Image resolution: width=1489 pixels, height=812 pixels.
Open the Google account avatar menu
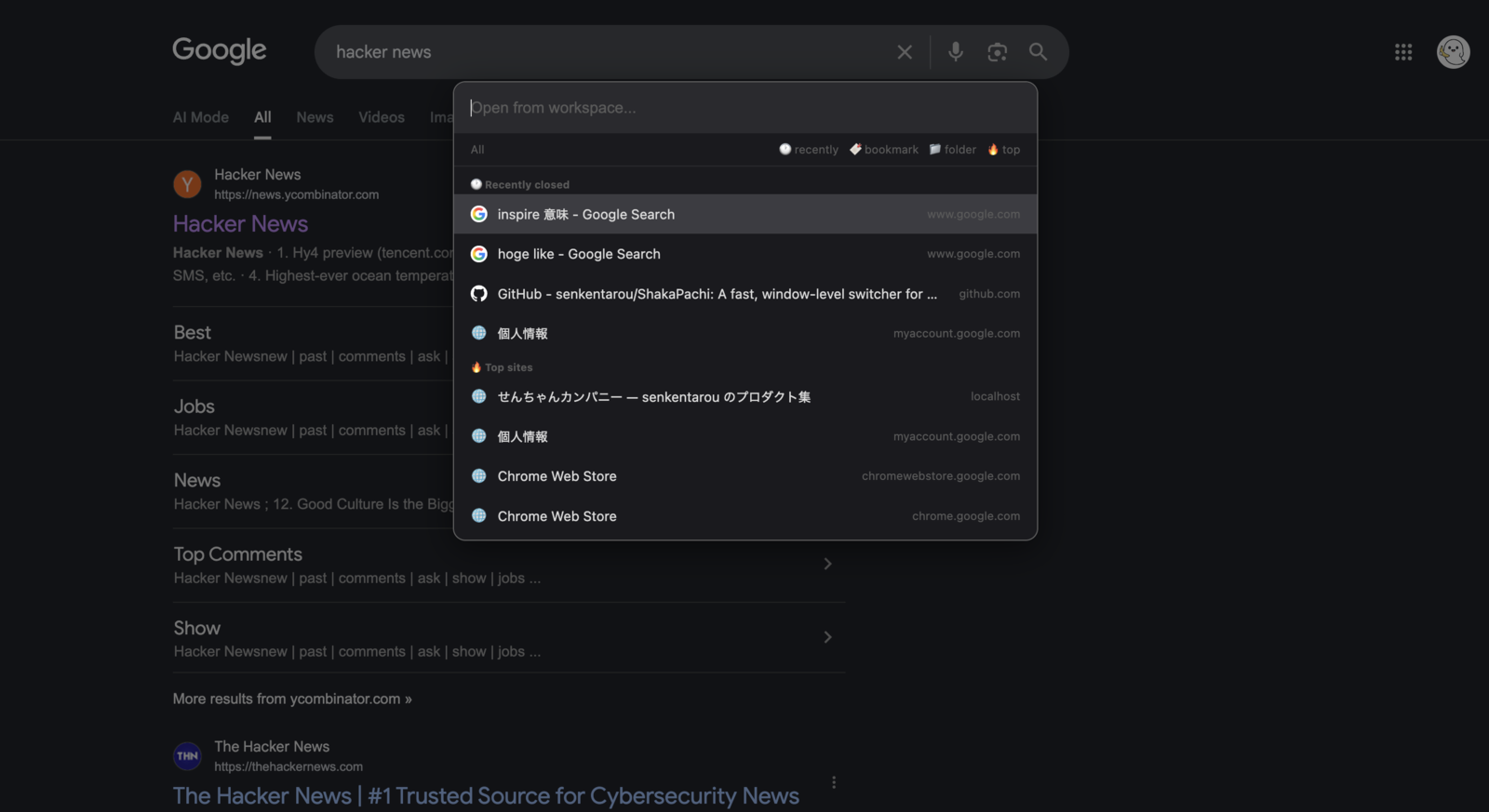[1453, 52]
